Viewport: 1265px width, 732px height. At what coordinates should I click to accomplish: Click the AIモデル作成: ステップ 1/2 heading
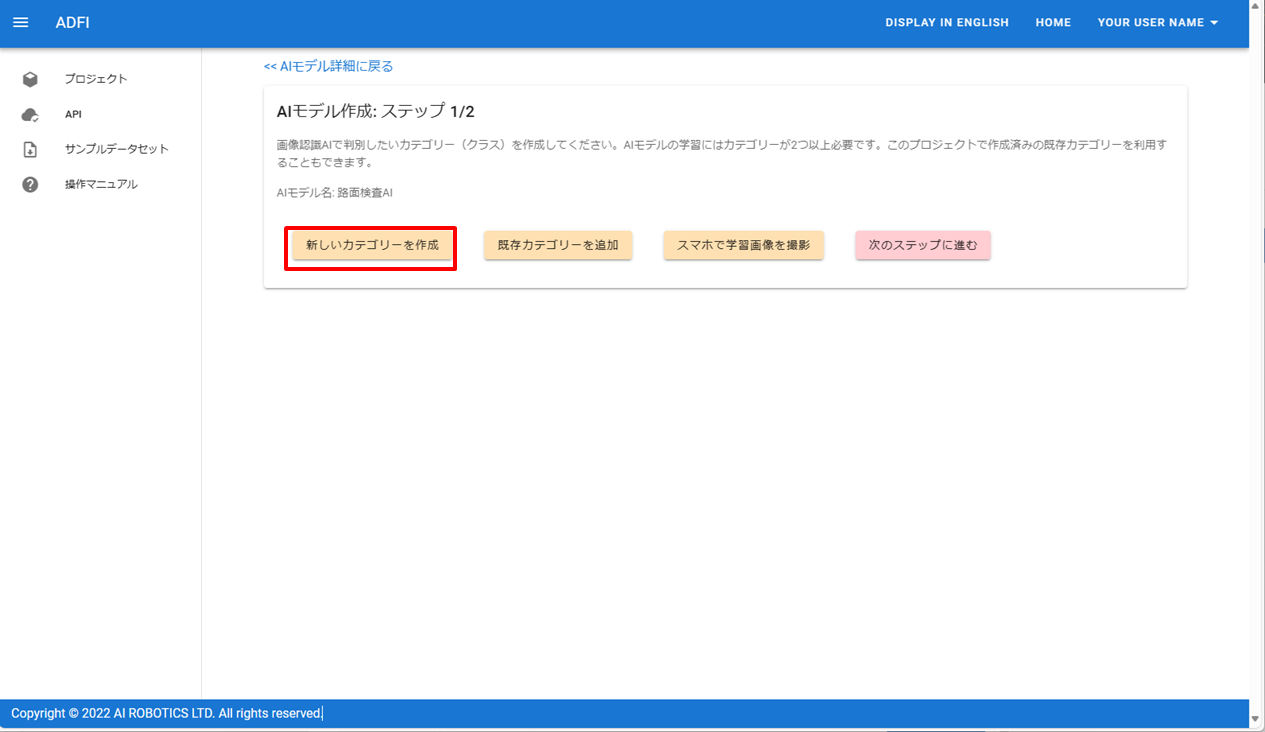375,111
